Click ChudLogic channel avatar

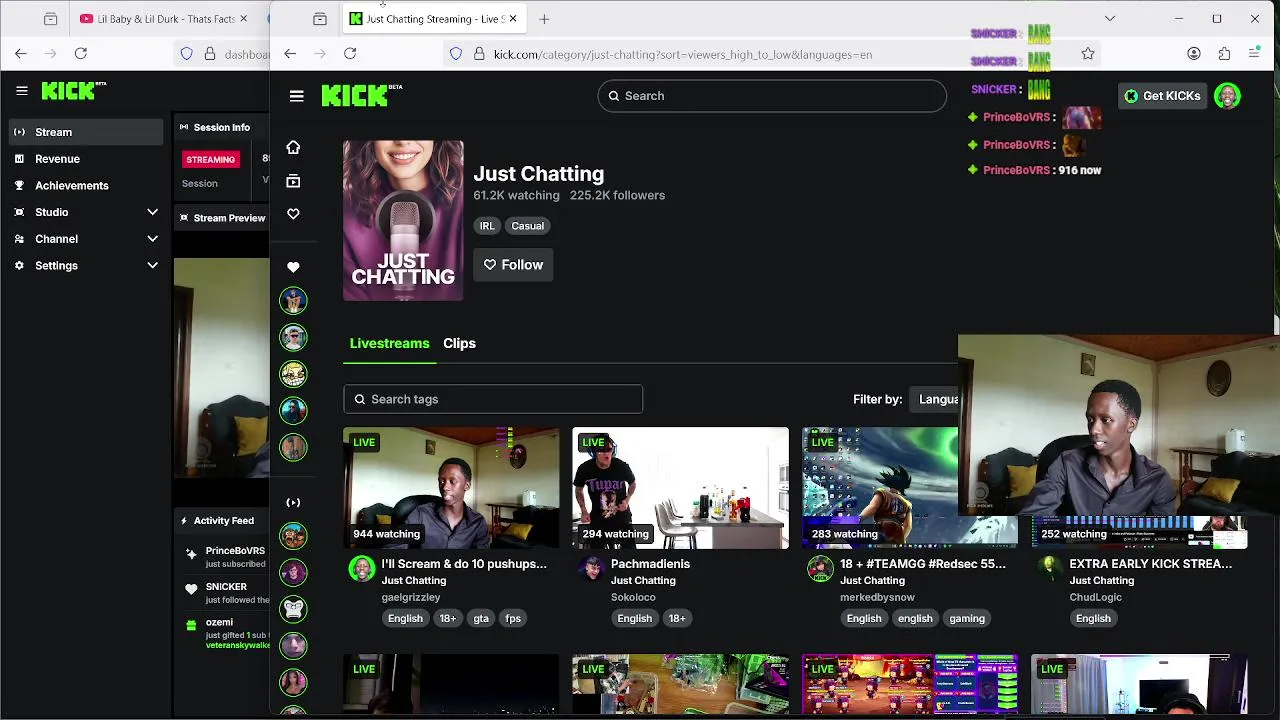coord(1049,569)
